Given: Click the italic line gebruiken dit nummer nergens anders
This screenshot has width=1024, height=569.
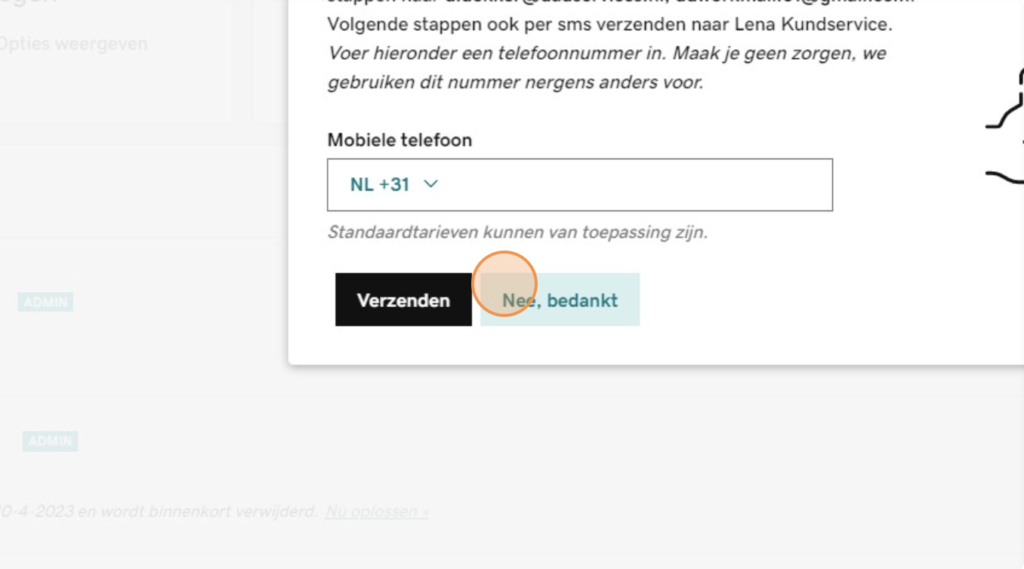Looking at the screenshot, I should pyautogui.click(x=515, y=82).
